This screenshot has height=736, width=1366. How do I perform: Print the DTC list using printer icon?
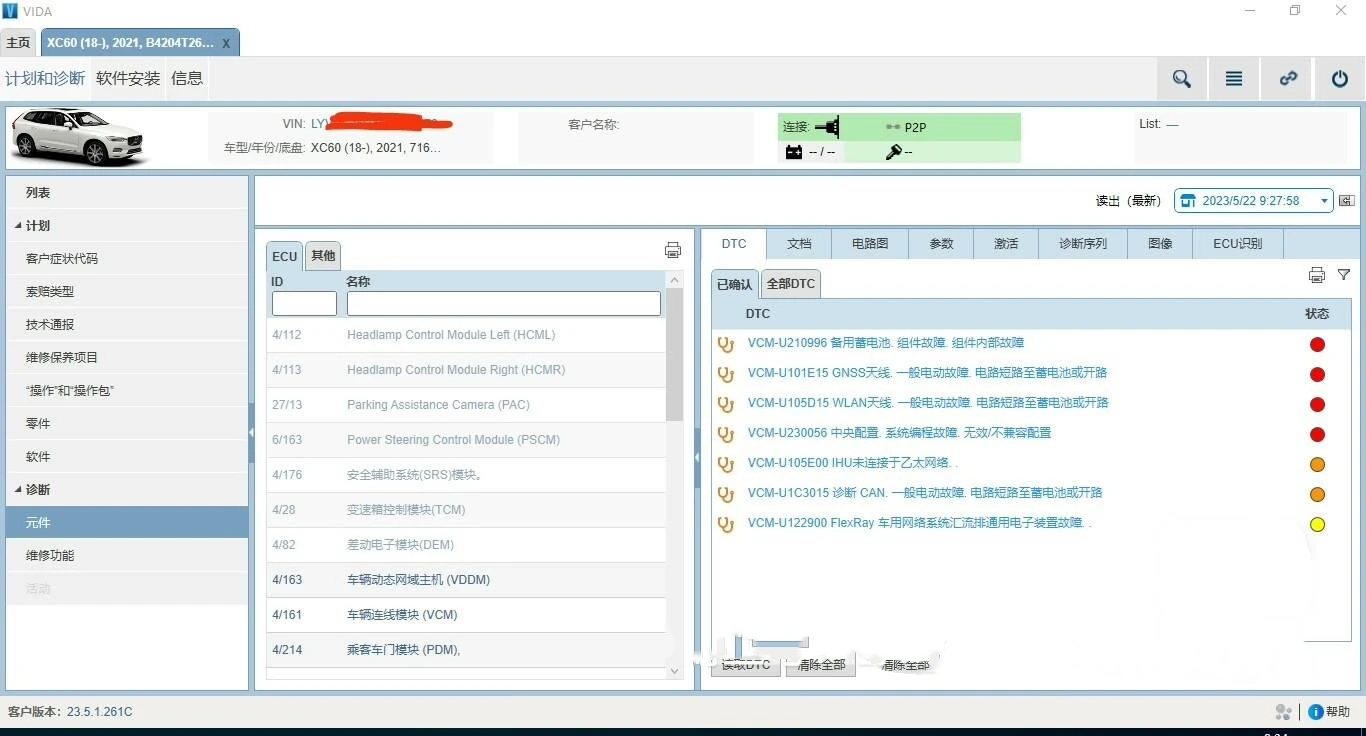point(1317,275)
